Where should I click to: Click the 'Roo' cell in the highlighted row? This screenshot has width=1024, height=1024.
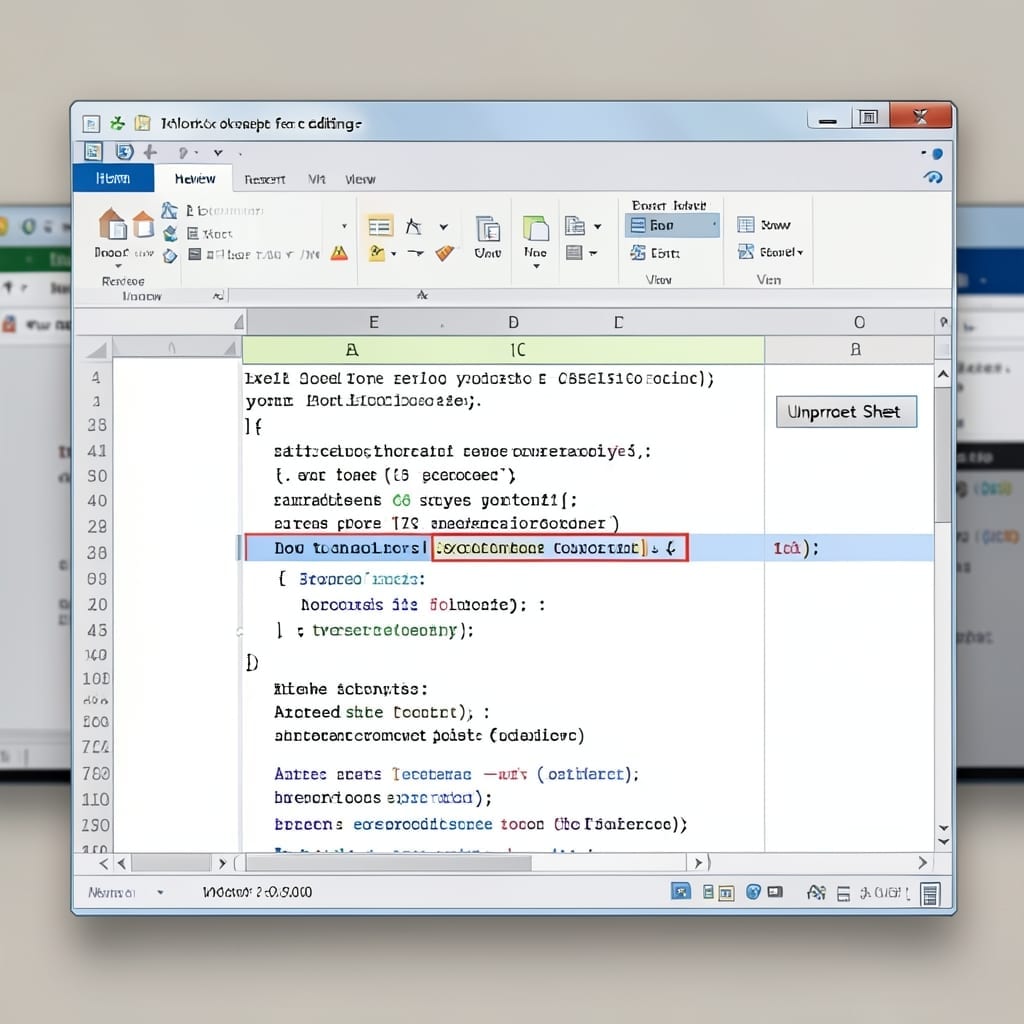point(795,548)
